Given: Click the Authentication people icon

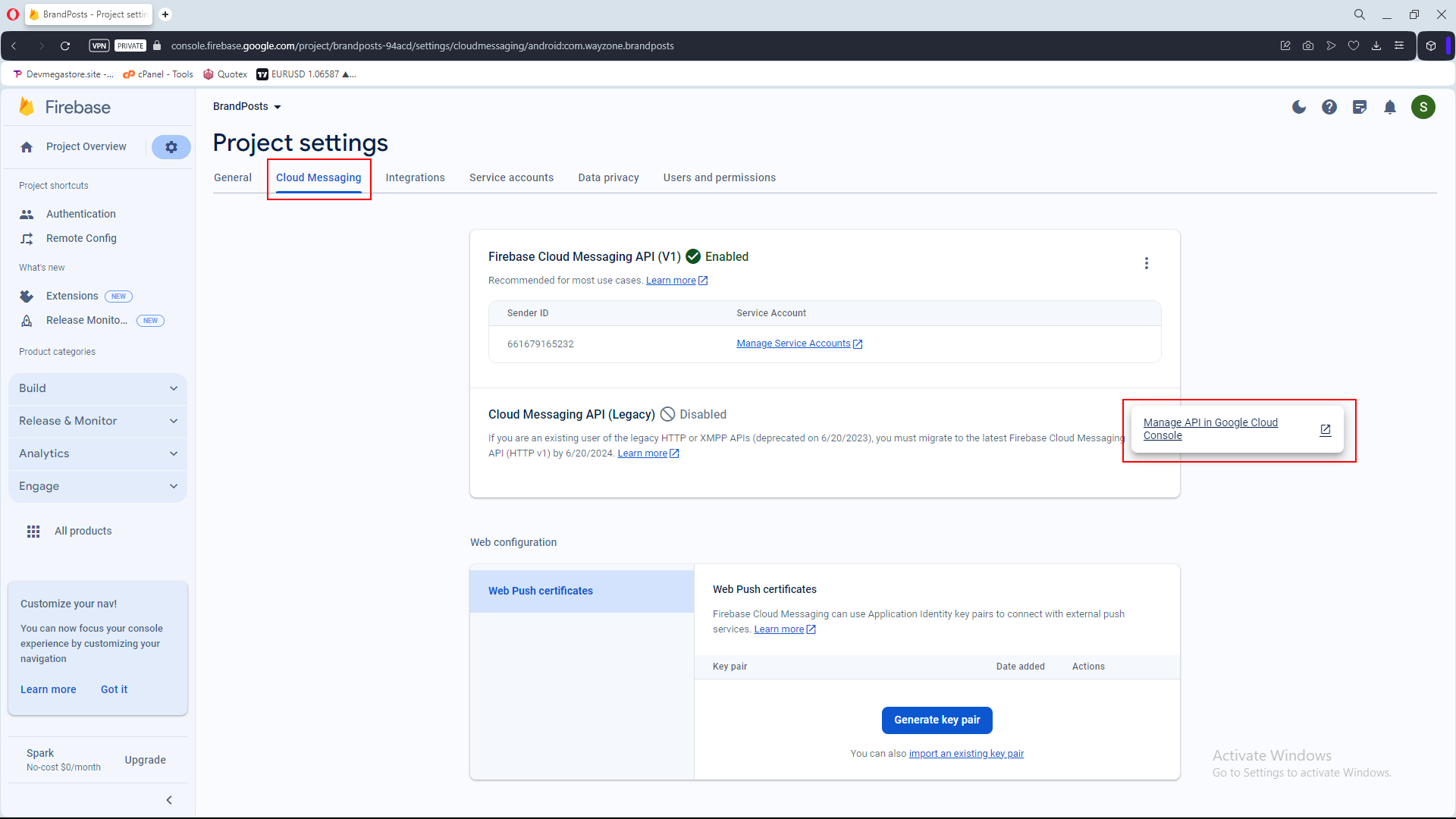Looking at the screenshot, I should tap(27, 214).
